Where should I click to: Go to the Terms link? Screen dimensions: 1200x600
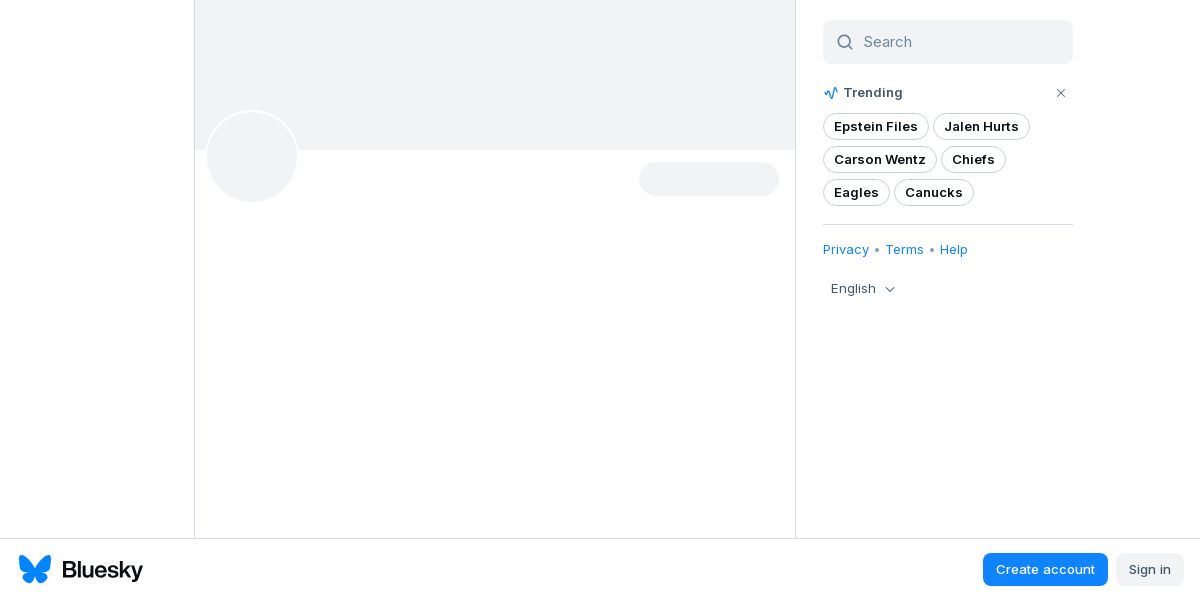[904, 250]
